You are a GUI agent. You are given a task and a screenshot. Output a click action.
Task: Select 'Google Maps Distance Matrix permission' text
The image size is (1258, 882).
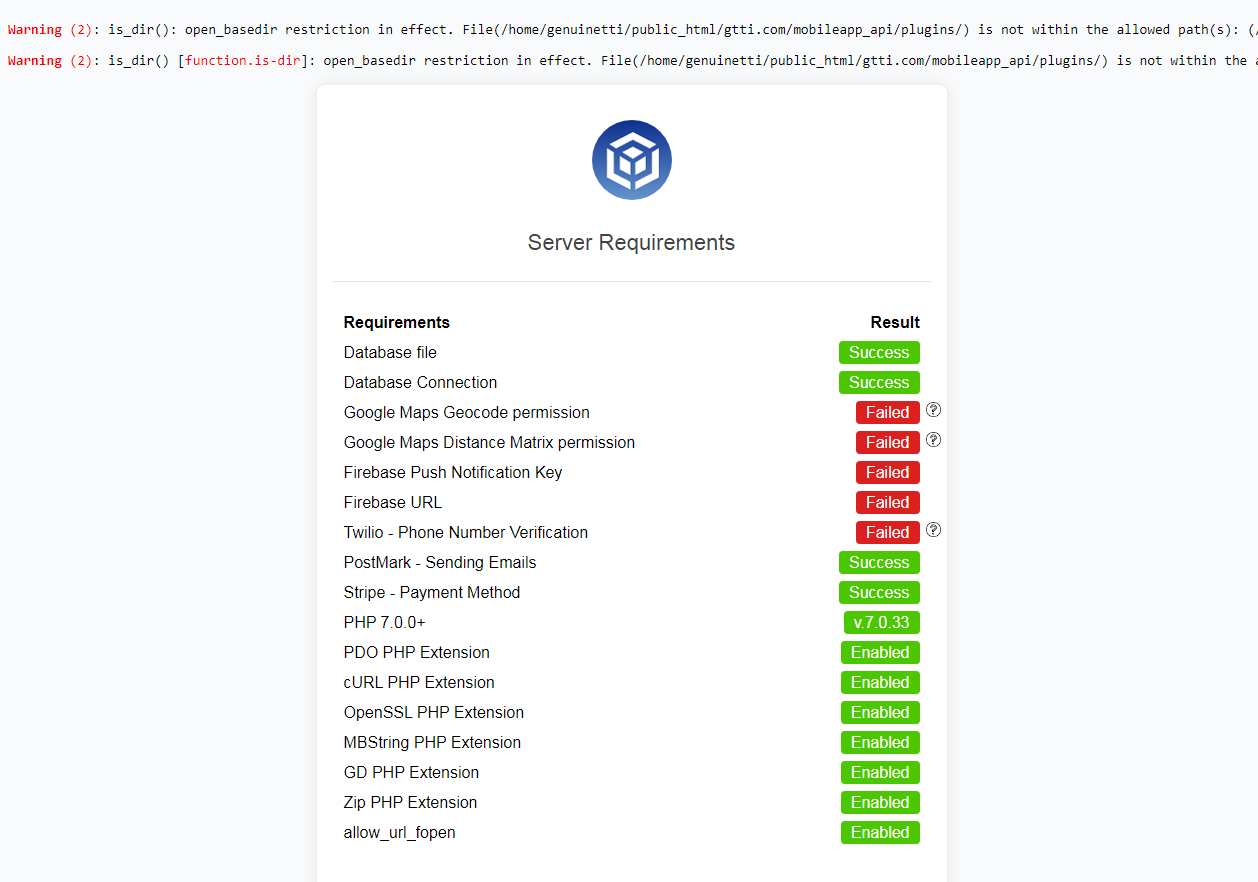pyautogui.click(x=489, y=442)
